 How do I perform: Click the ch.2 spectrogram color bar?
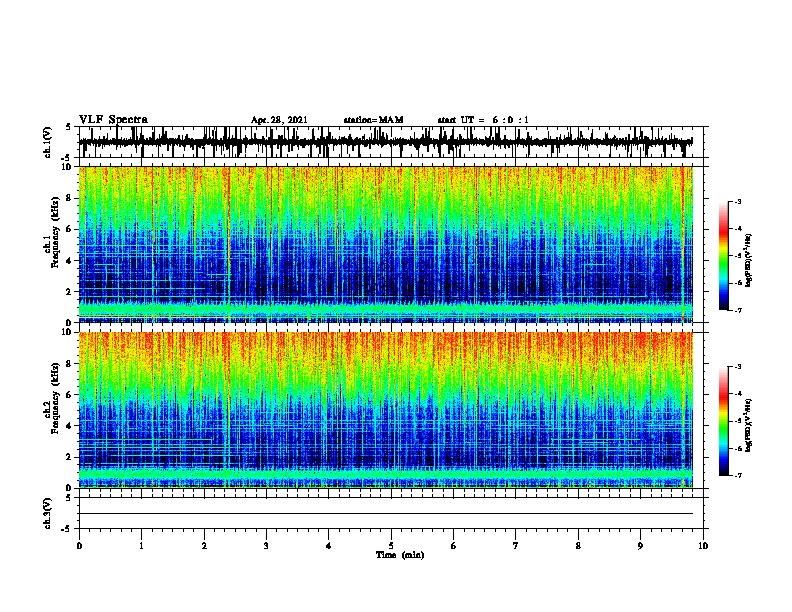[x=723, y=421]
